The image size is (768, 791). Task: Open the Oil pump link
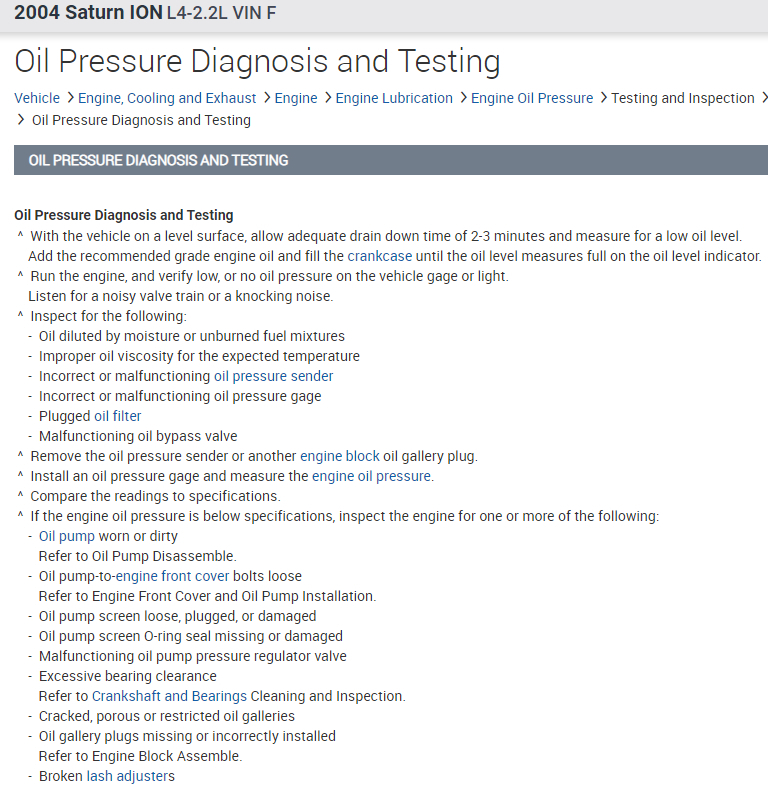[67, 536]
